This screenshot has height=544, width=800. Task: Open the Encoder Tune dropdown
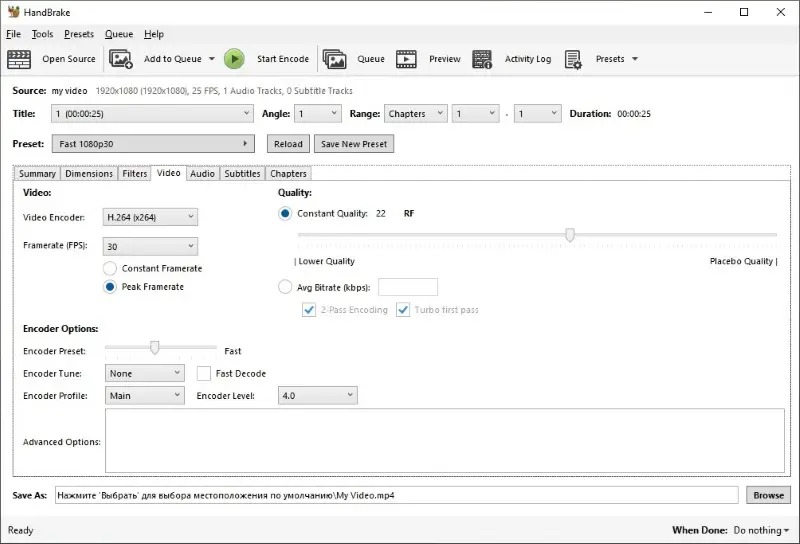coord(145,374)
